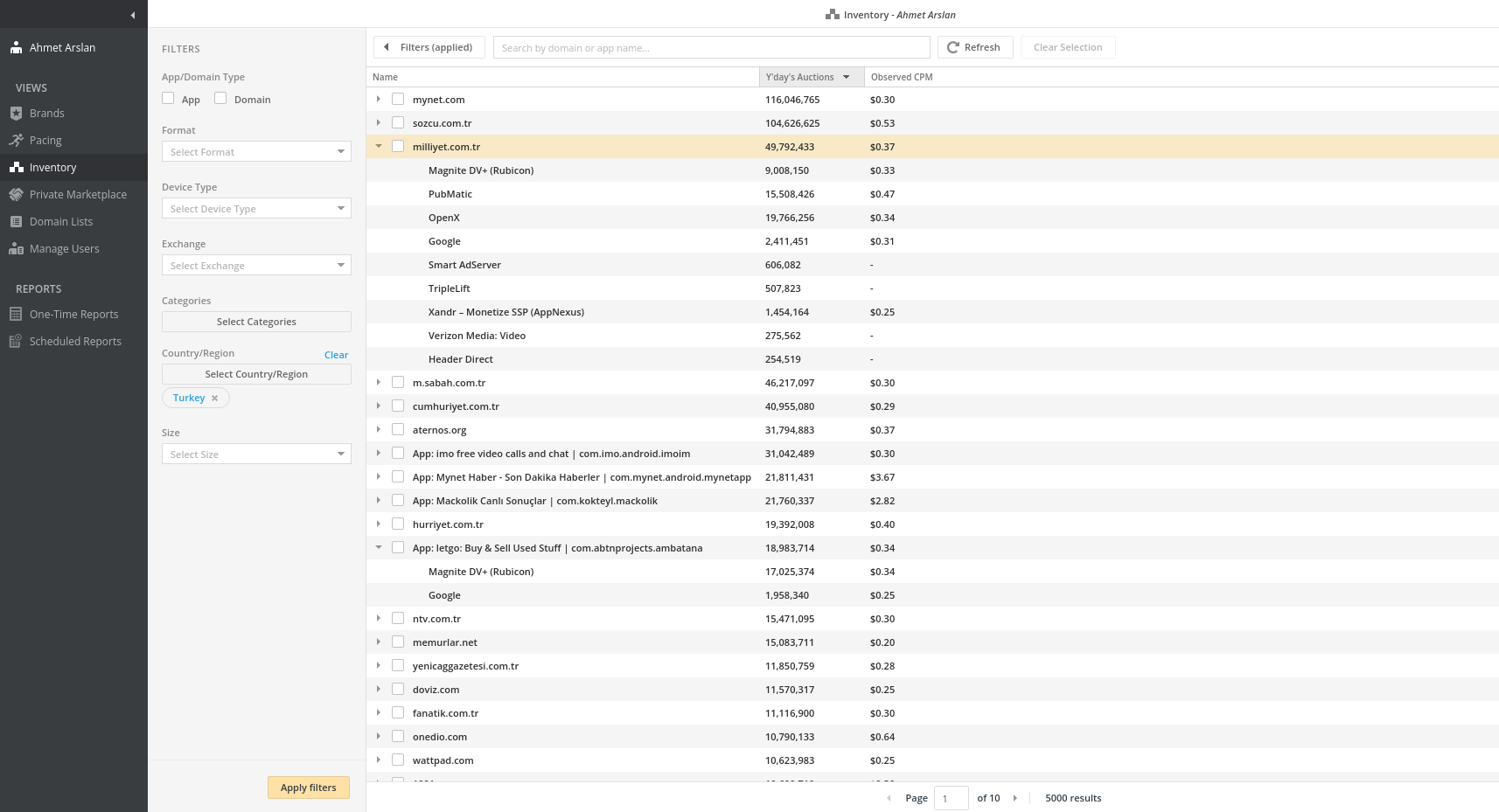Click the Select Country/Region button

(x=256, y=374)
